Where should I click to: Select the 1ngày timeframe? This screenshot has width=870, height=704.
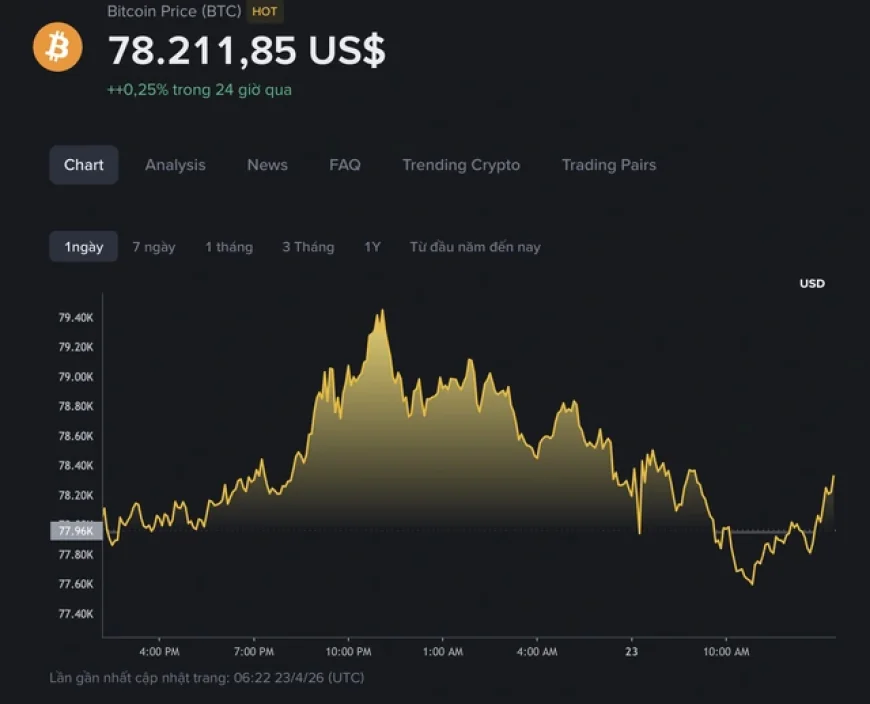(x=83, y=246)
